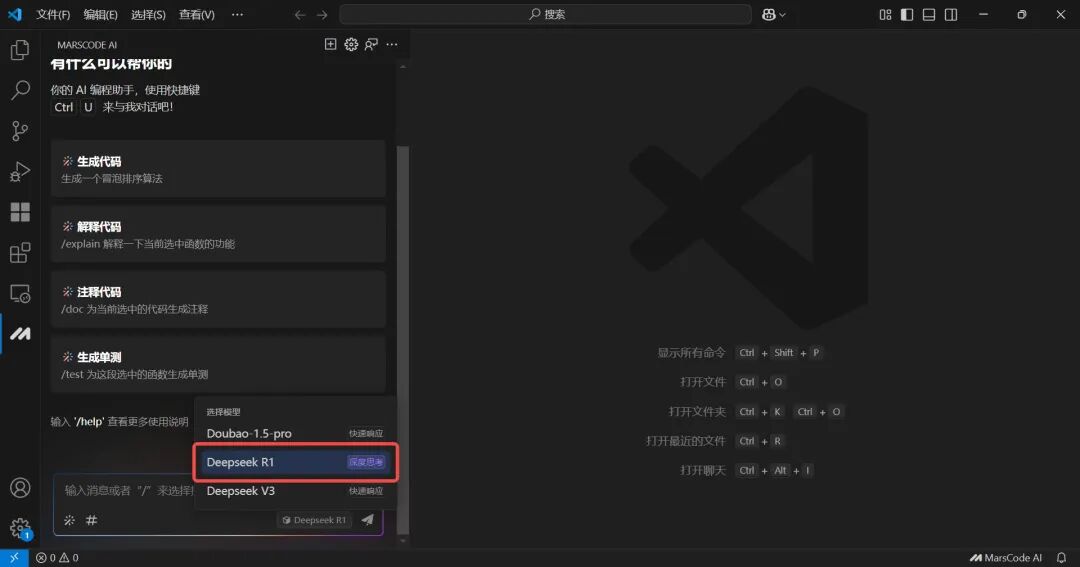Click the feedback icon in MarsCode header
Screen dimensions: 1080x567
[371, 44]
